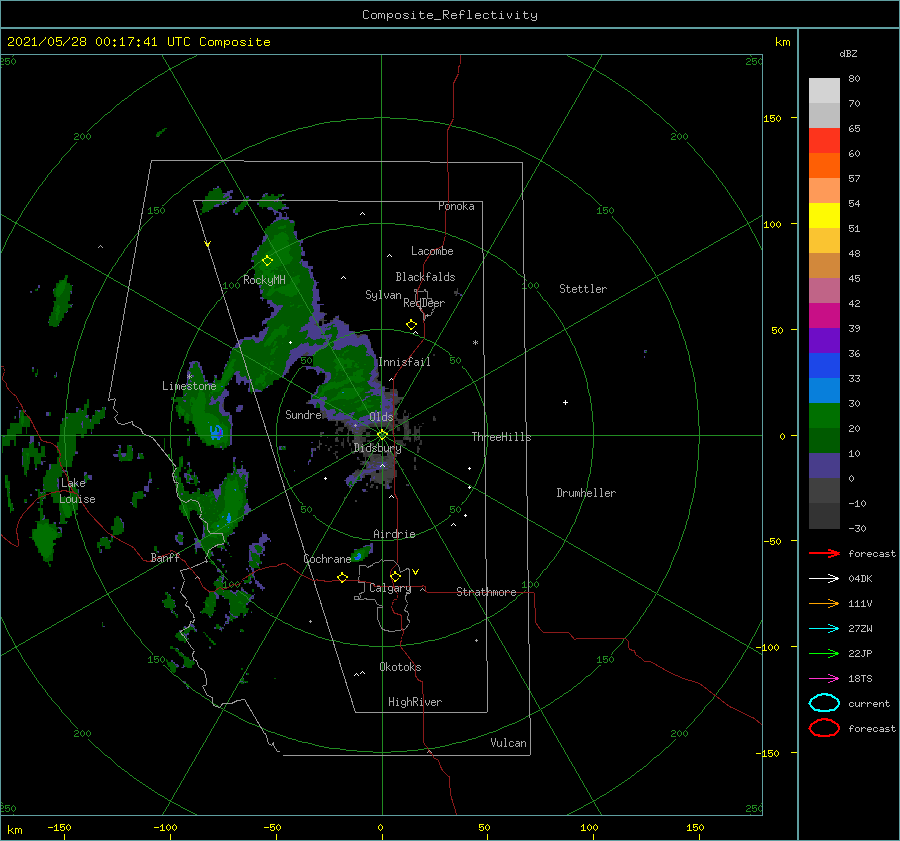Select the light gray 80 dBZ swatch
The width and height of the screenshot is (900, 841).
(824, 90)
